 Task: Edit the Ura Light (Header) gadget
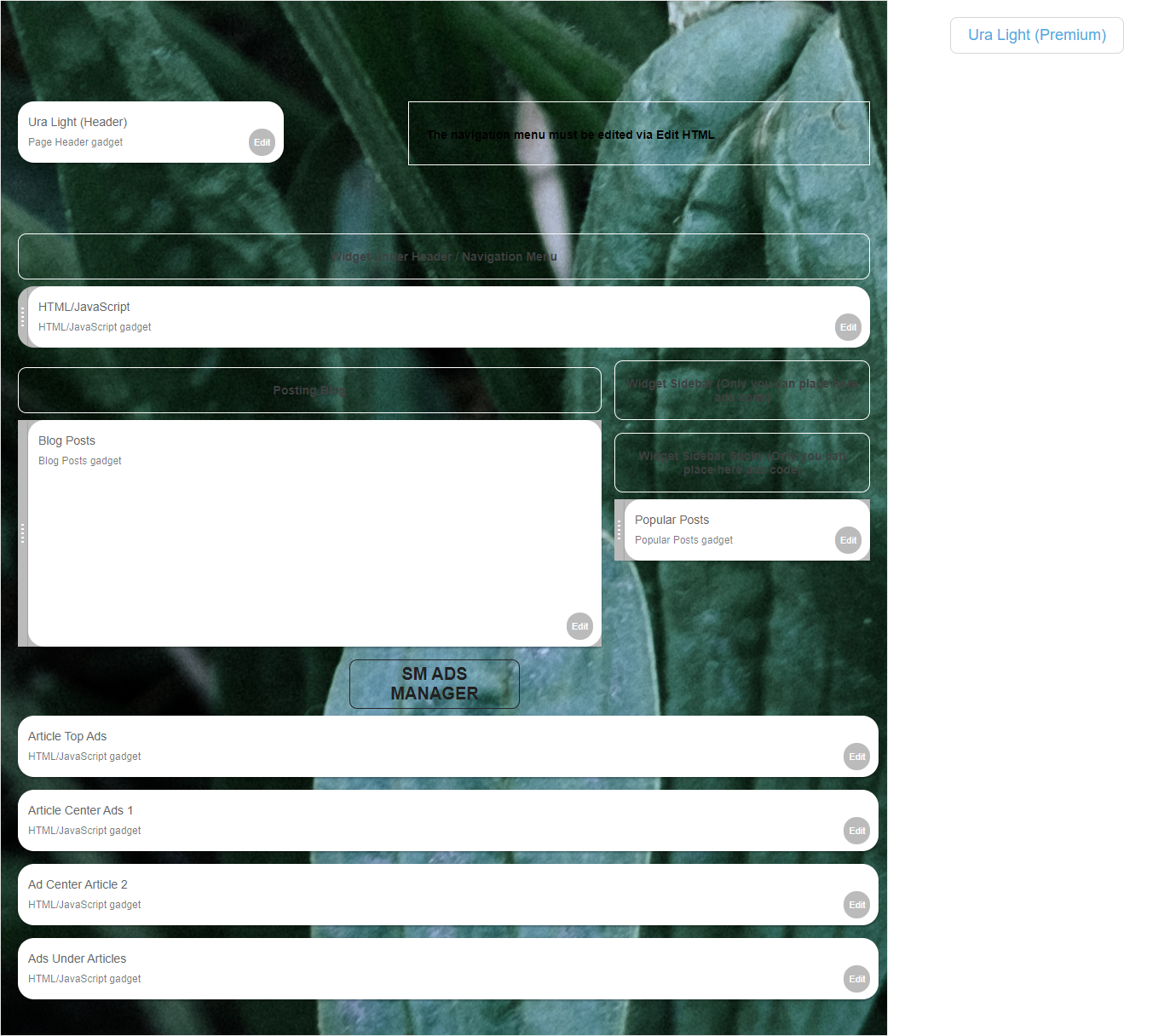[x=262, y=142]
